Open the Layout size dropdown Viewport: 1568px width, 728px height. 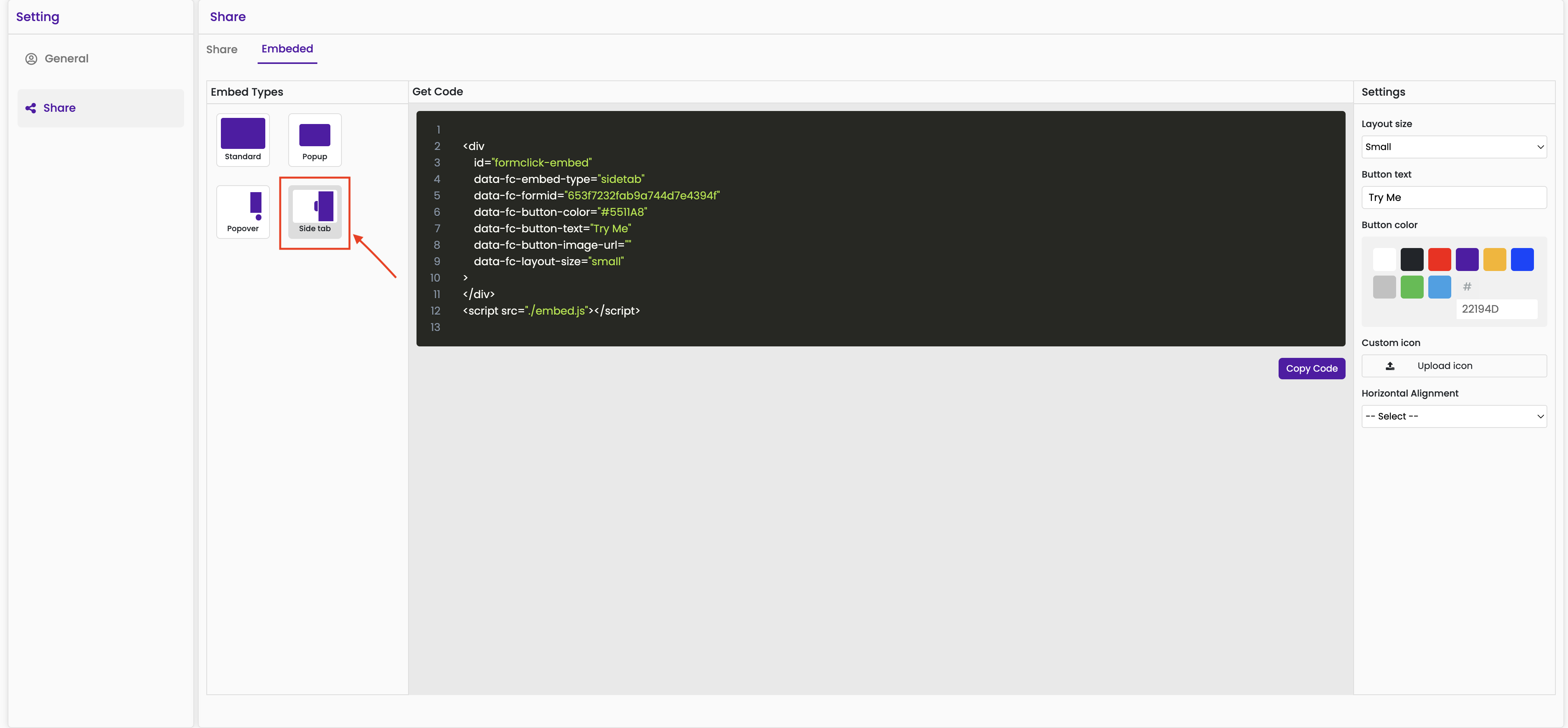(x=1454, y=147)
